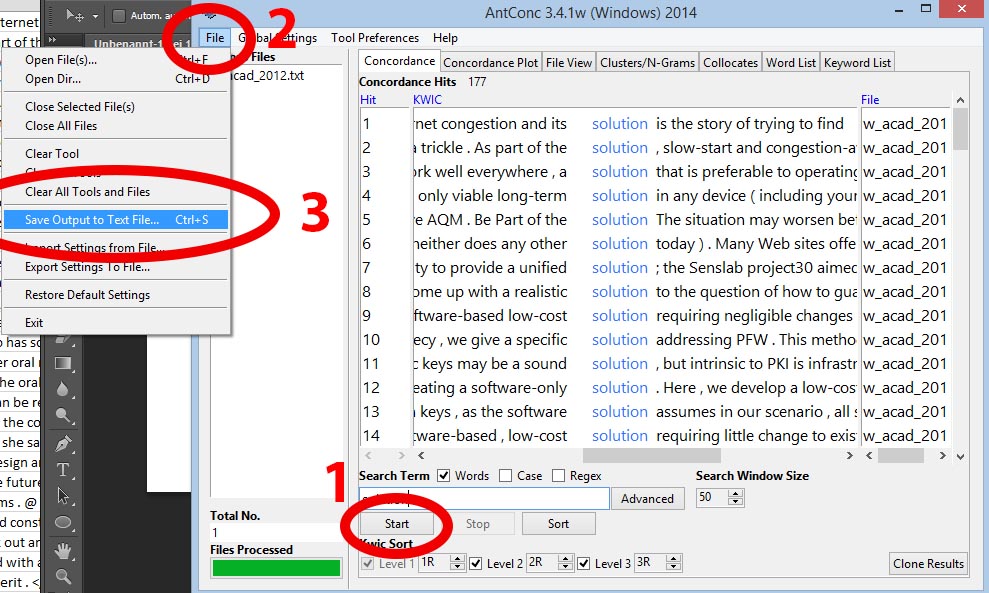Choose Exit from the File menu
This screenshot has width=989, height=593.
pos(116,322)
